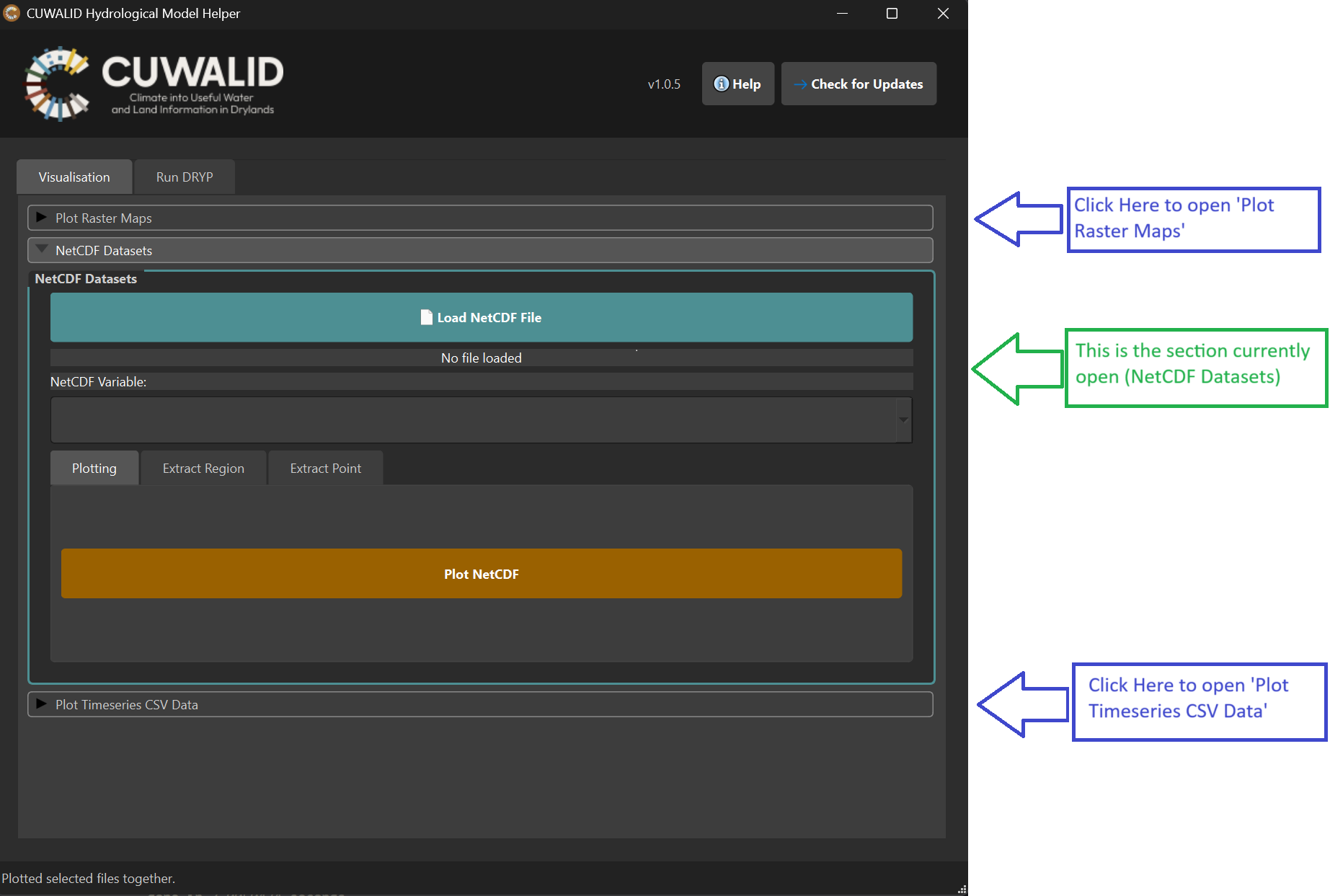This screenshot has height=896, width=1330.
Task: Click the window resize grip in corner
Action: coord(962,890)
